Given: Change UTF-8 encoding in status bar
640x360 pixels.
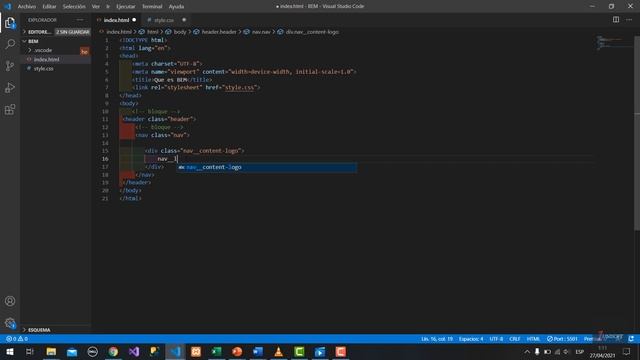Looking at the screenshot, I should 496,339.
